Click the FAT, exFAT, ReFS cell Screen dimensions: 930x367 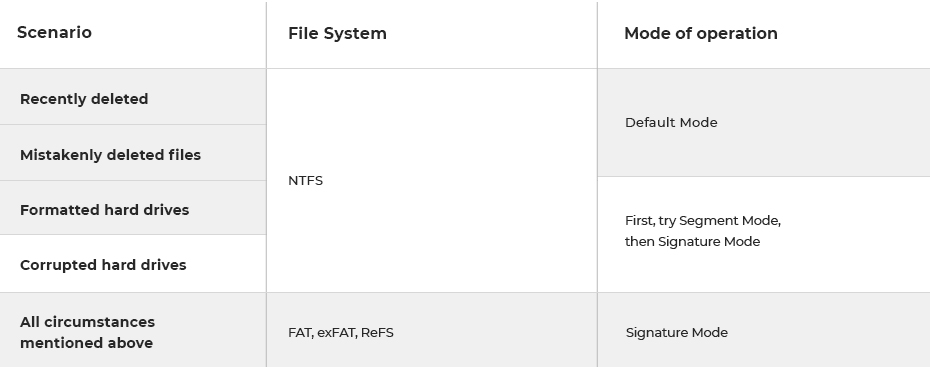(x=432, y=330)
